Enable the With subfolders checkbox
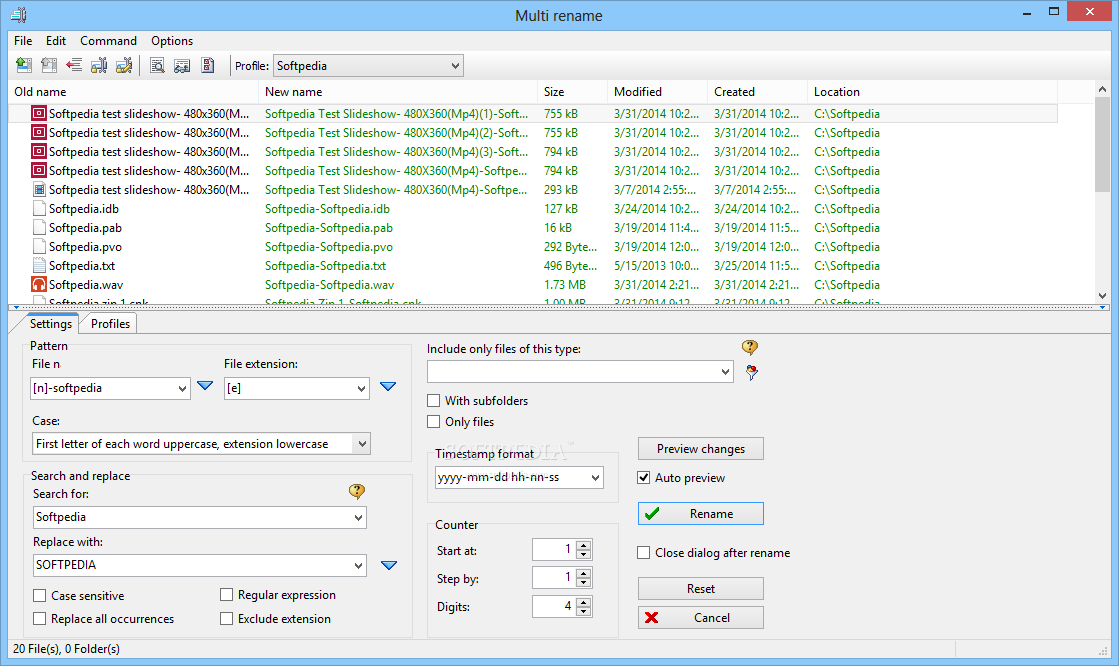This screenshot has height=666, width=1119. (433, 400)
